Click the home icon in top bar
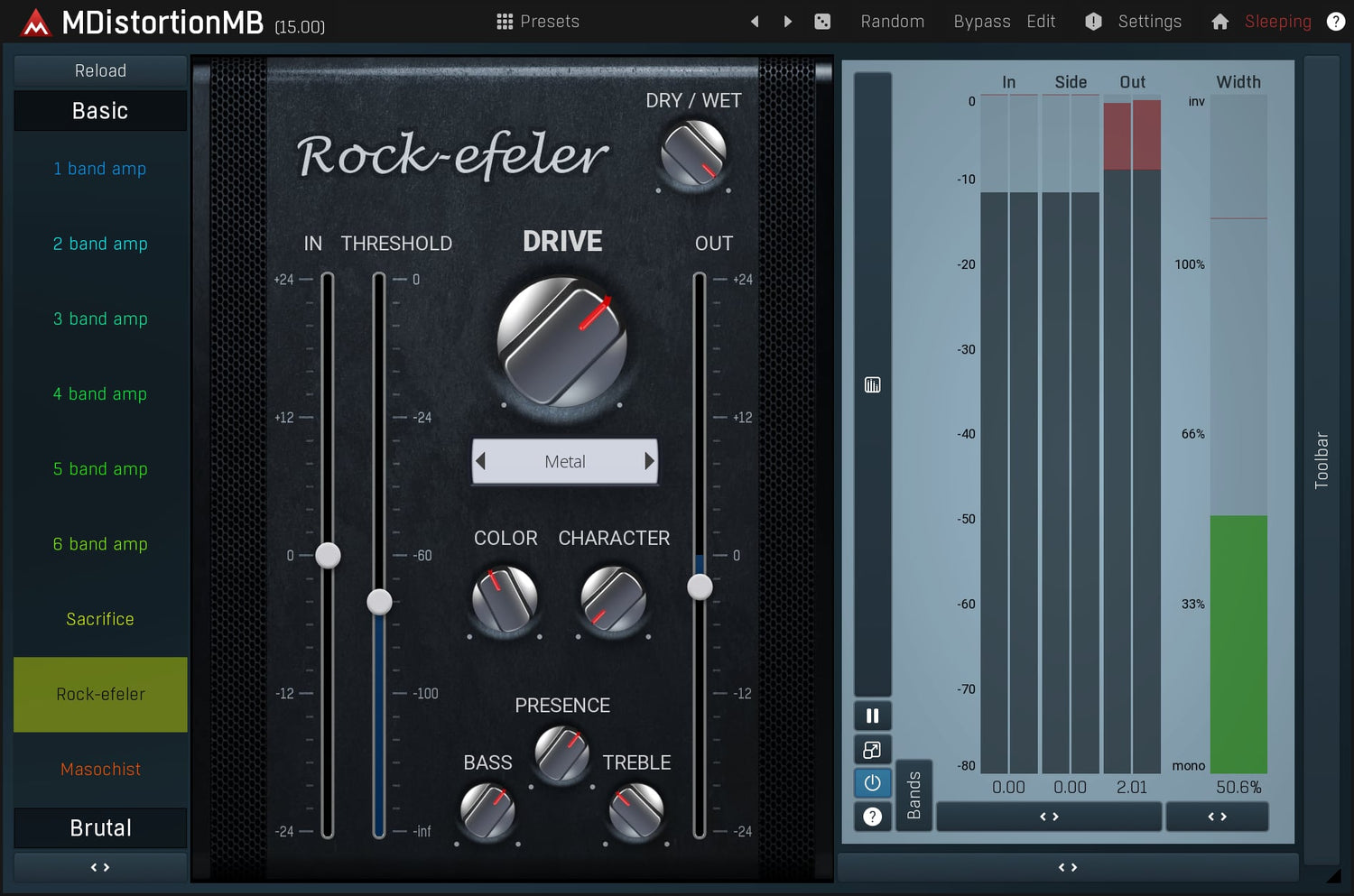1354x896 pixels. 1220,22
